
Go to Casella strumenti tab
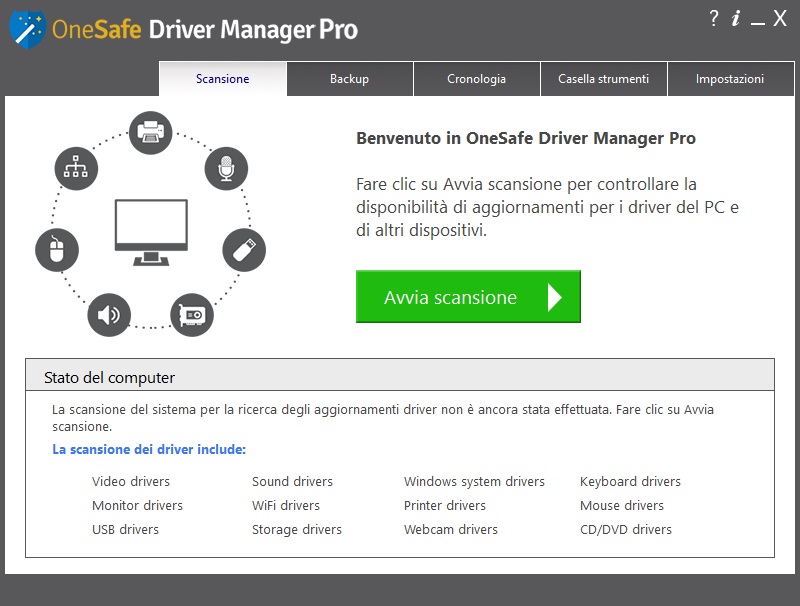coord(604,79)
